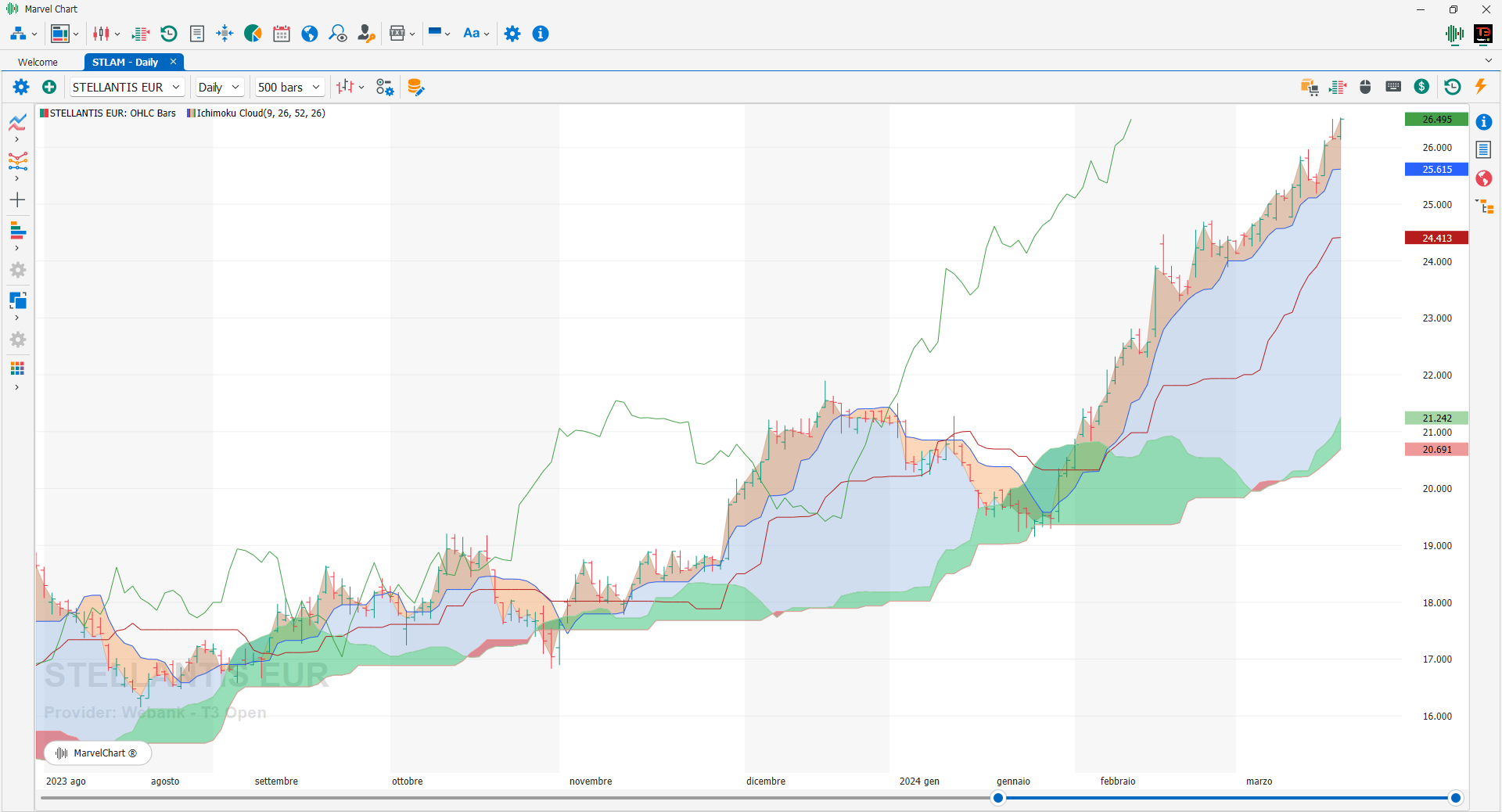Open the blue gear settings in top toolbar
Image resolution: width=1502 pixels, height=812 pixels.
512,34
